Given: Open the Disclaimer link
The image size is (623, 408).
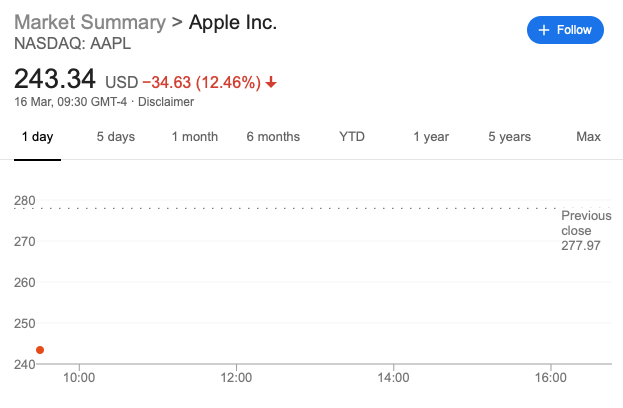Looking at the screenshot, I should tap(166, 102).
